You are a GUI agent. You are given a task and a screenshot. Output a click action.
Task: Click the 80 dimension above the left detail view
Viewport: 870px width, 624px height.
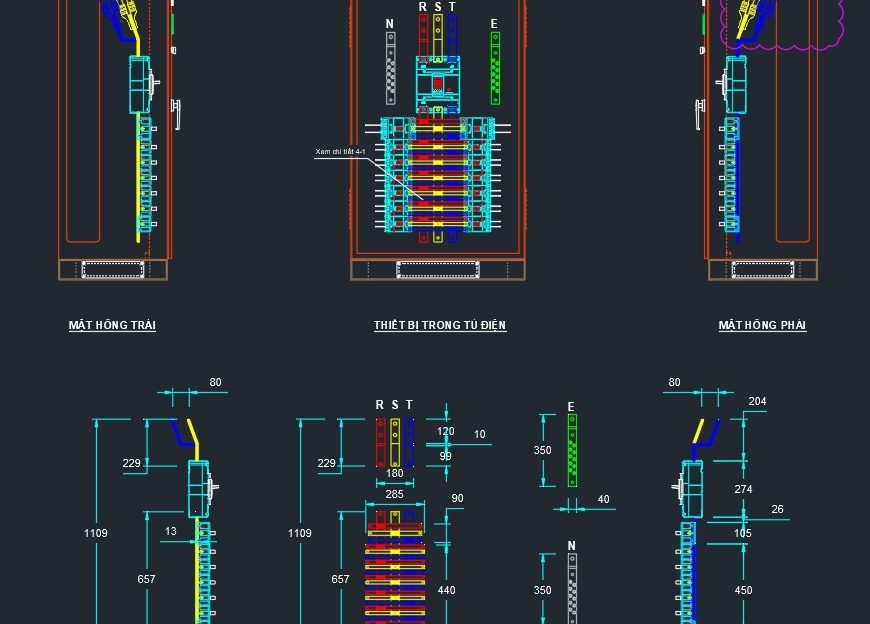click(x=214, y=382)
